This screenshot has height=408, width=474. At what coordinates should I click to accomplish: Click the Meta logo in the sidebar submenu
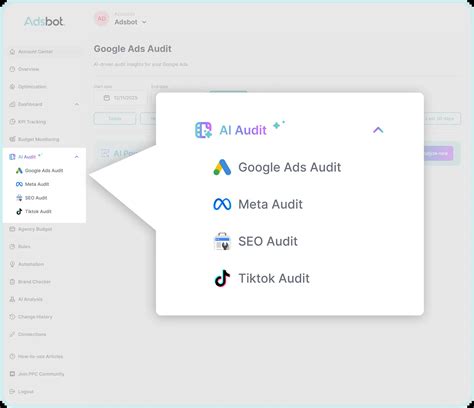19,184
